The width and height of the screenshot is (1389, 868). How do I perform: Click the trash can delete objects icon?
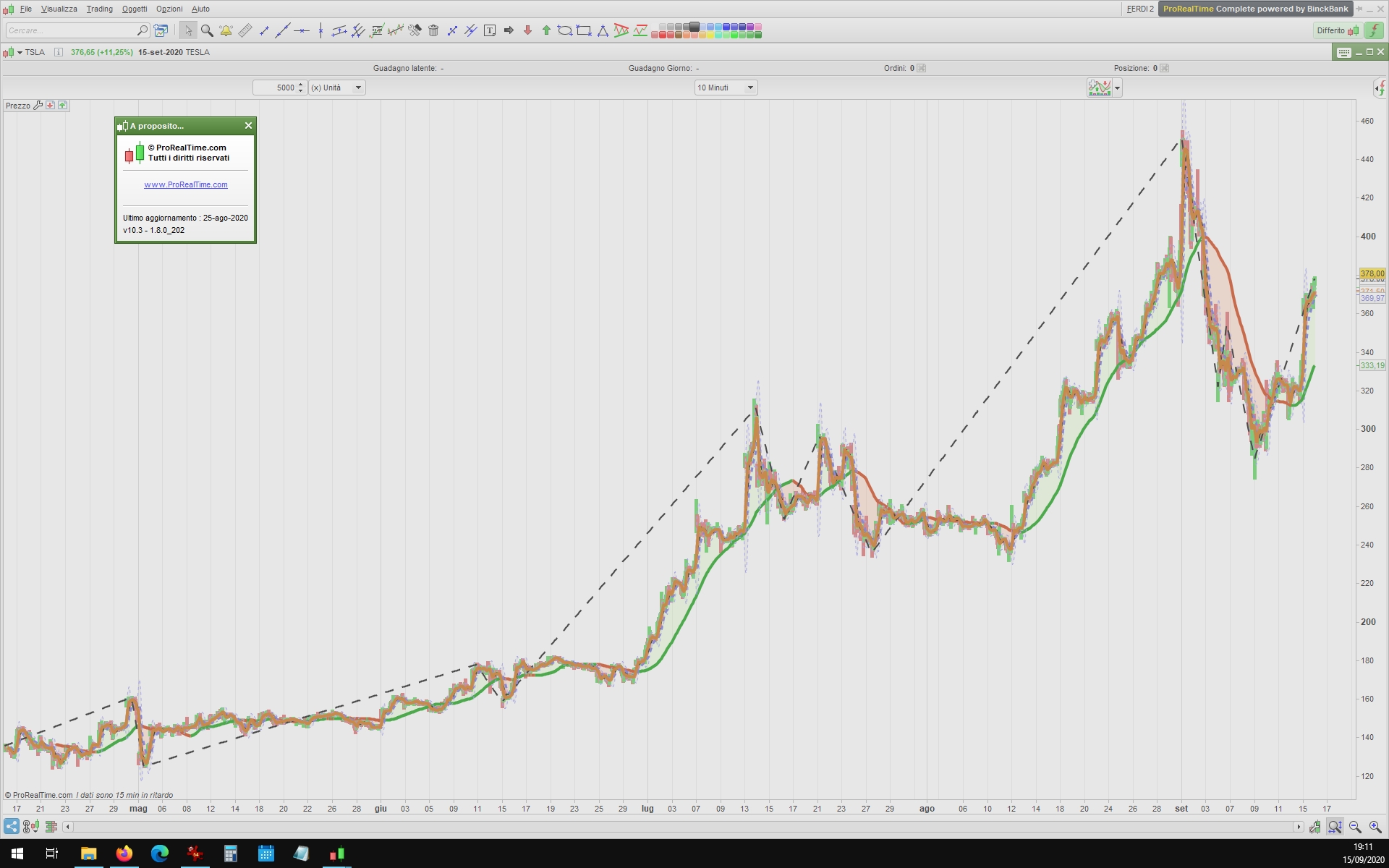tap(433, 30)
